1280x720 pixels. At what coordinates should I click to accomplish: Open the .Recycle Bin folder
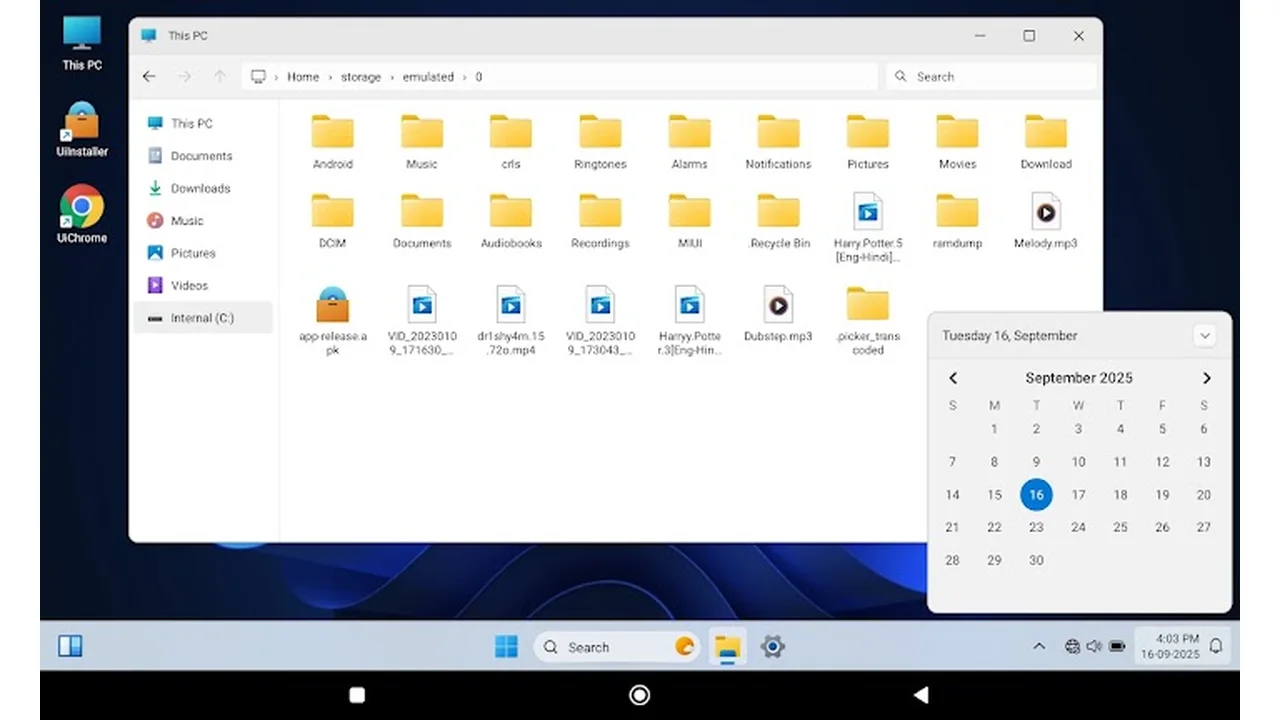[778, 221]
